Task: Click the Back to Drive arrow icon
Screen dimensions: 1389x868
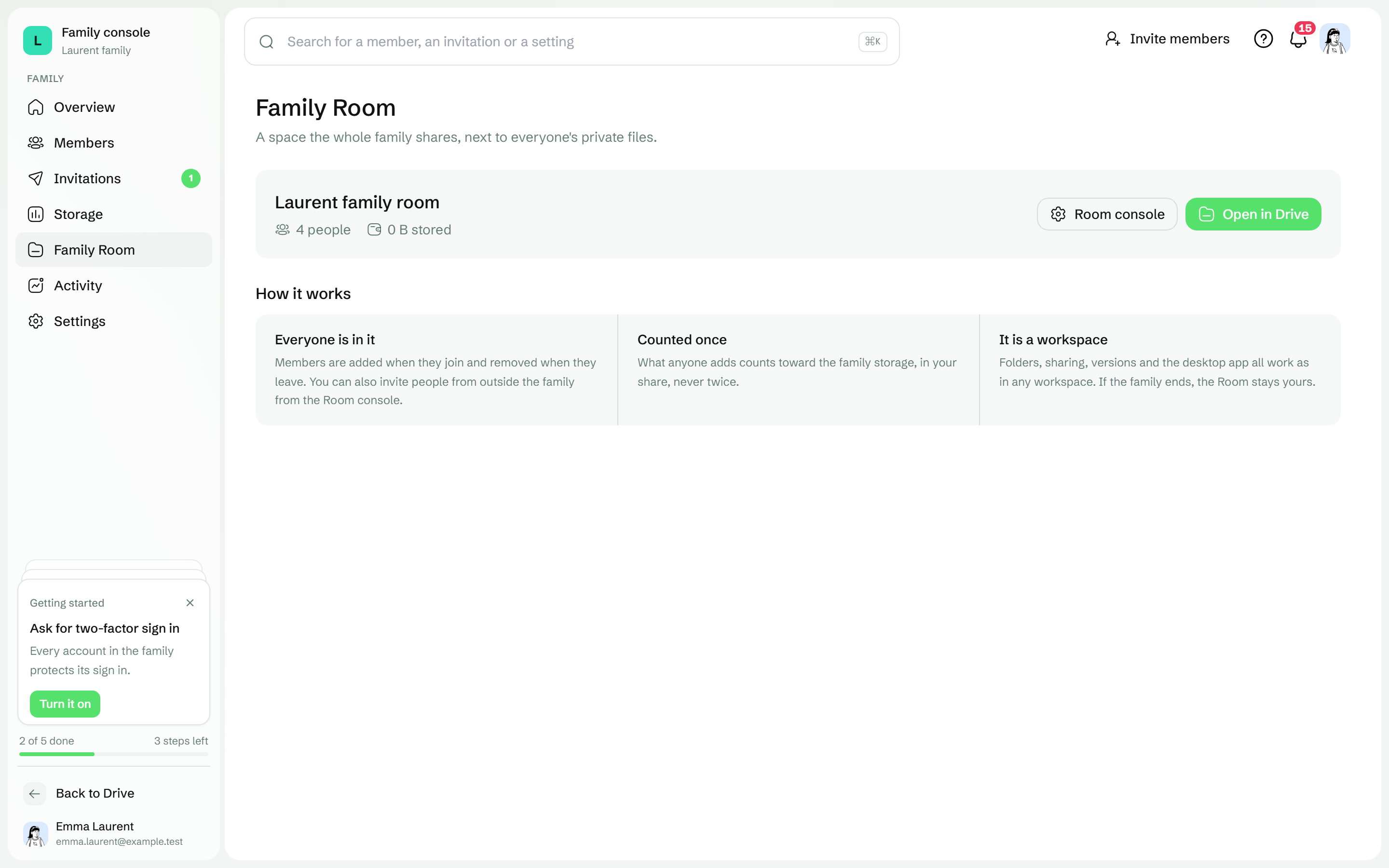Action: pyautogui.click(x=34, y=793)
